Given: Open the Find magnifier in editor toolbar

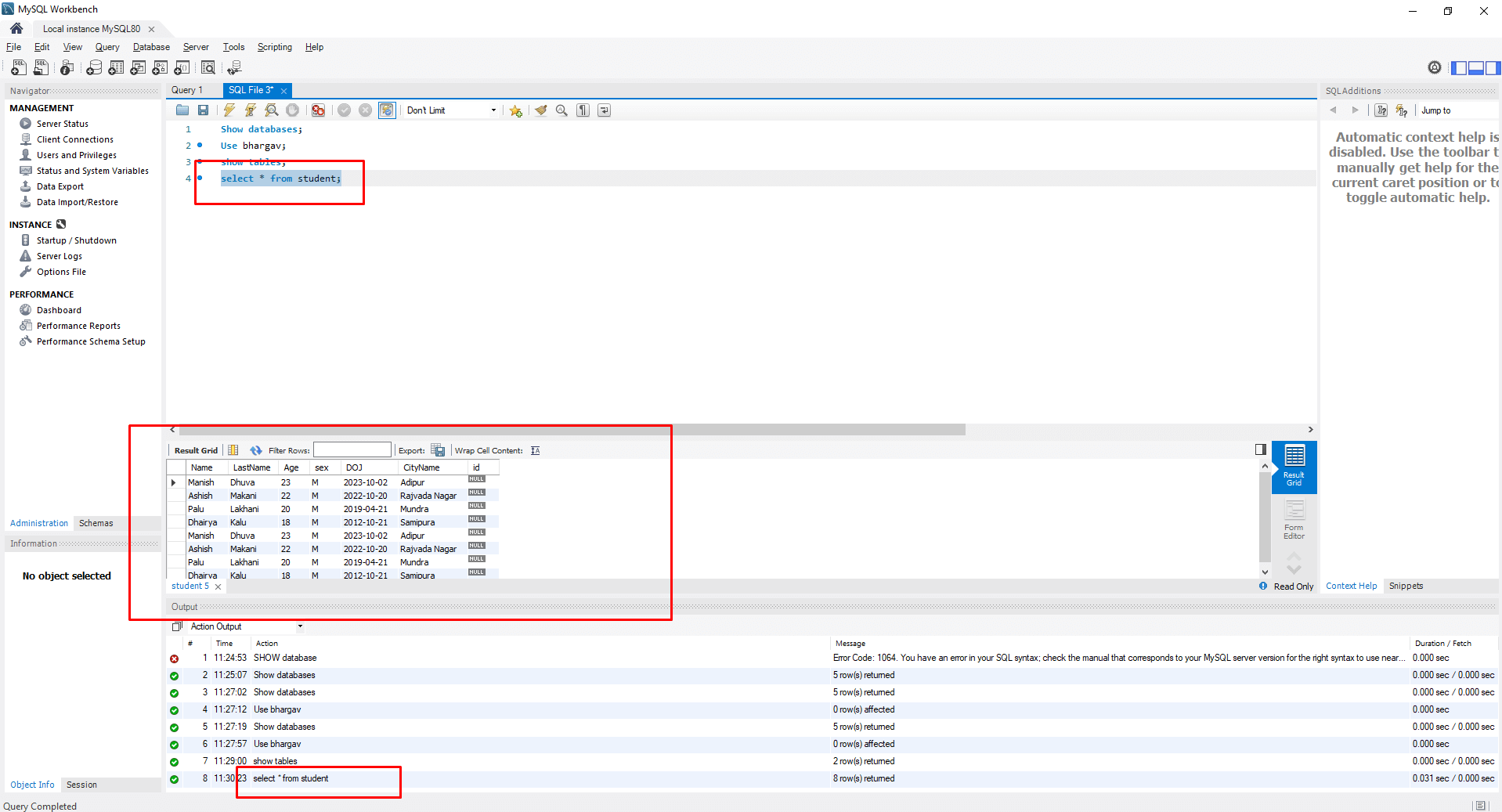Looking at the screenshot, I should point(561,110).
